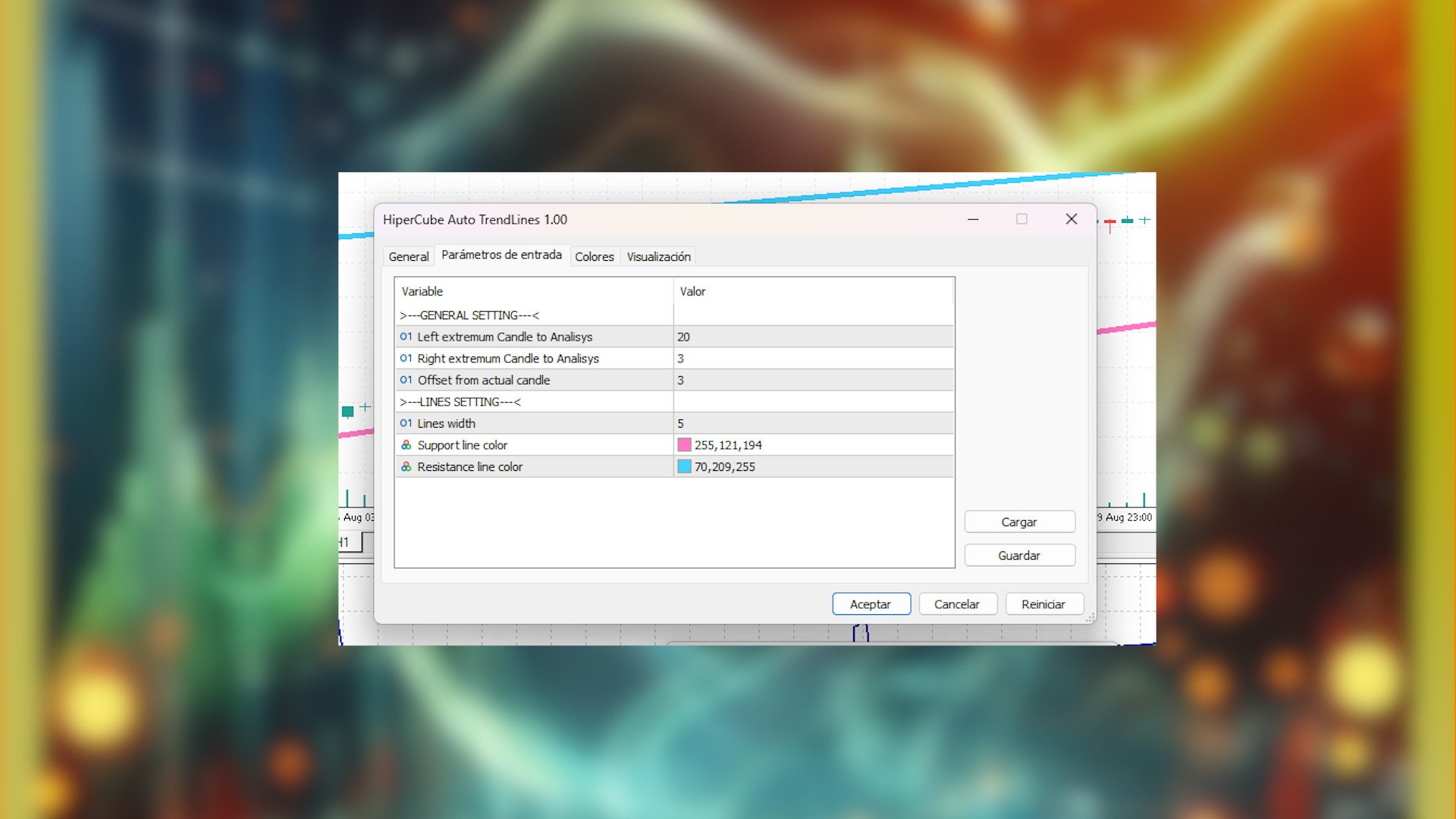Image resolution: width=1456 pixels, height=819 pixels.
Task: Open the pink Support line color swatch
Action: pyautogui.click(x=685, y=445)
